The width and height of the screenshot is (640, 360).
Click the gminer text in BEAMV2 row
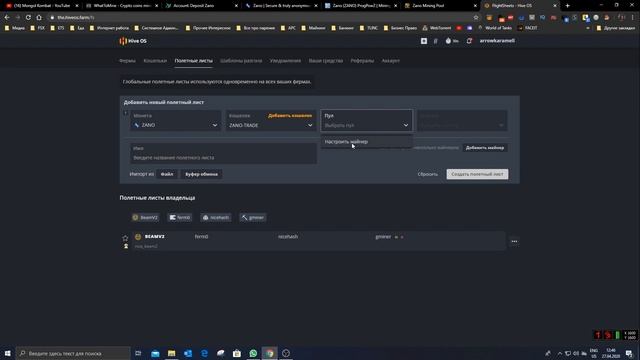point(383,237)
